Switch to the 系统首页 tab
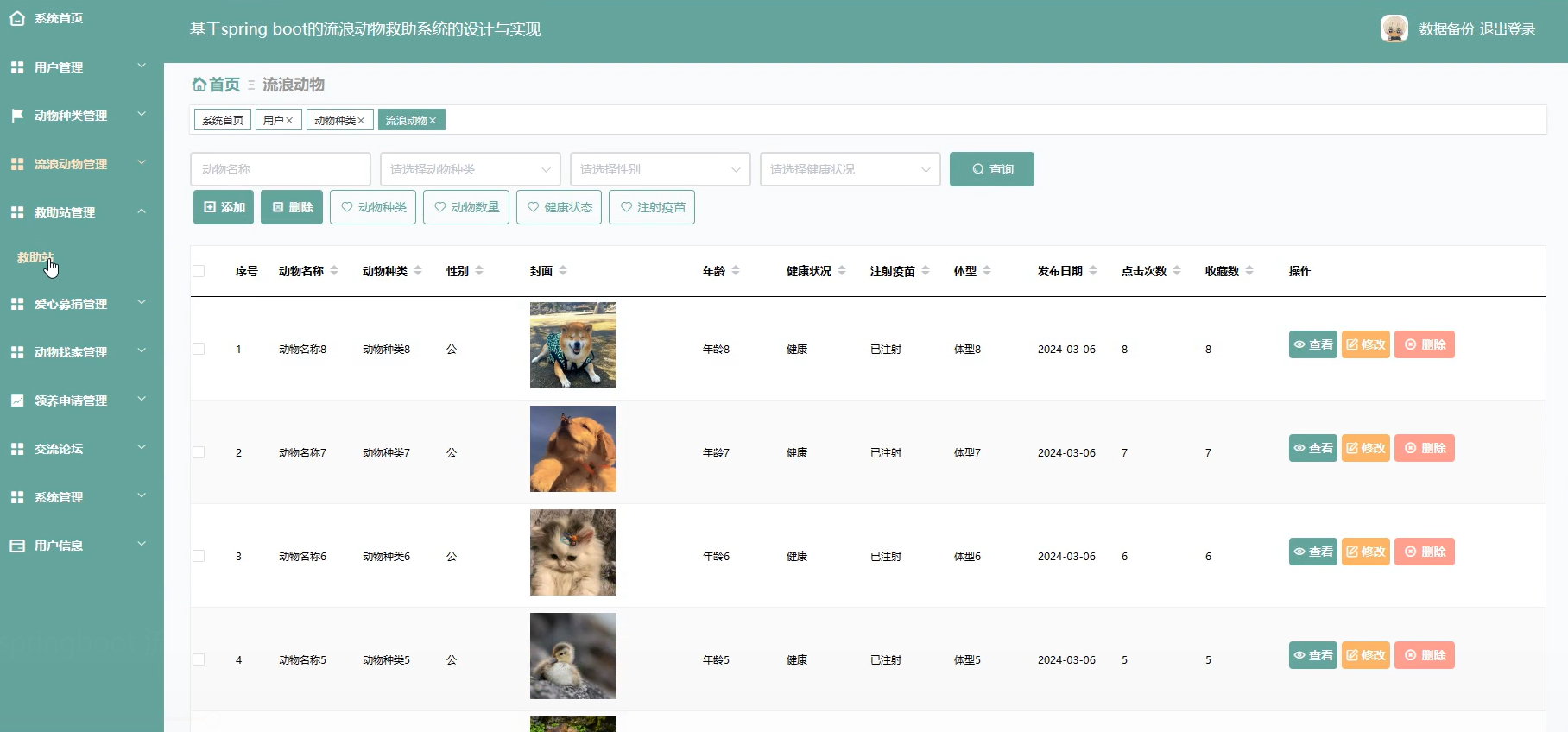The width and height of the screenshot is (1568, 732). click(x=223, y=120)
